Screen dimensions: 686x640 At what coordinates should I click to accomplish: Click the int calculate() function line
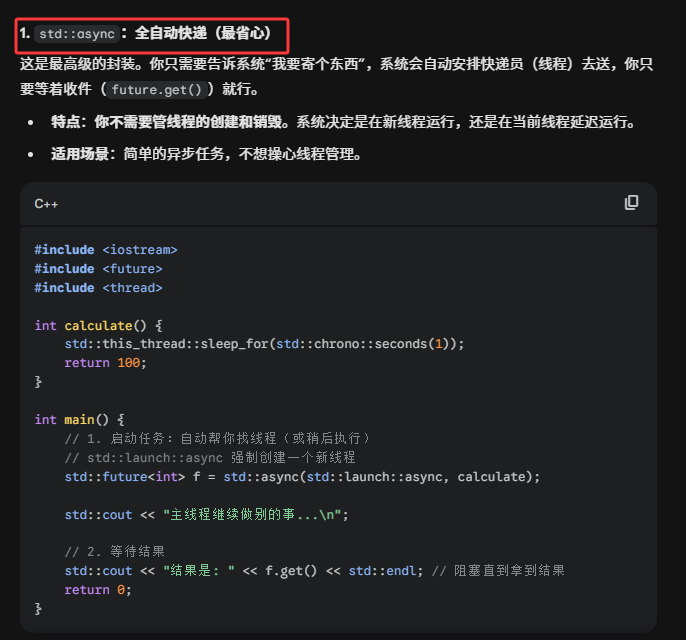click(98, 325)
